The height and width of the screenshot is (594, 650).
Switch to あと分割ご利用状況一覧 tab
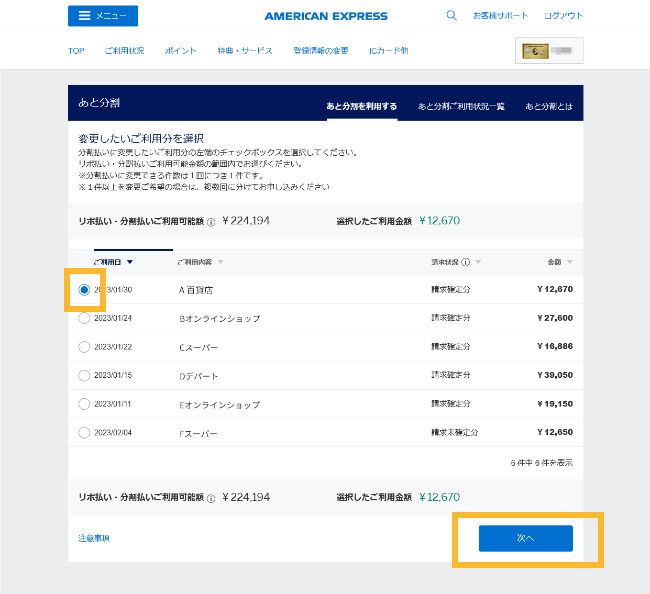pos(461,106)
